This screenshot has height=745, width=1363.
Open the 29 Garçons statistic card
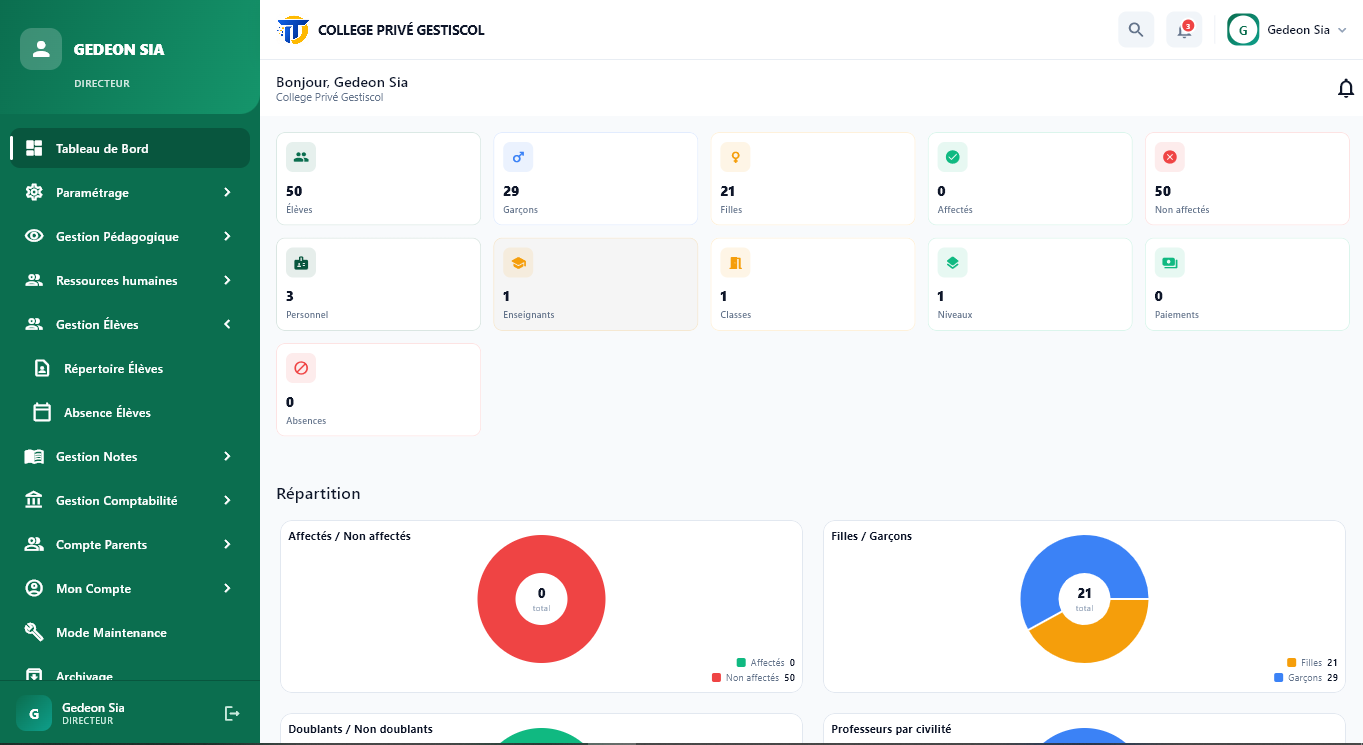(x=595, y=179)
